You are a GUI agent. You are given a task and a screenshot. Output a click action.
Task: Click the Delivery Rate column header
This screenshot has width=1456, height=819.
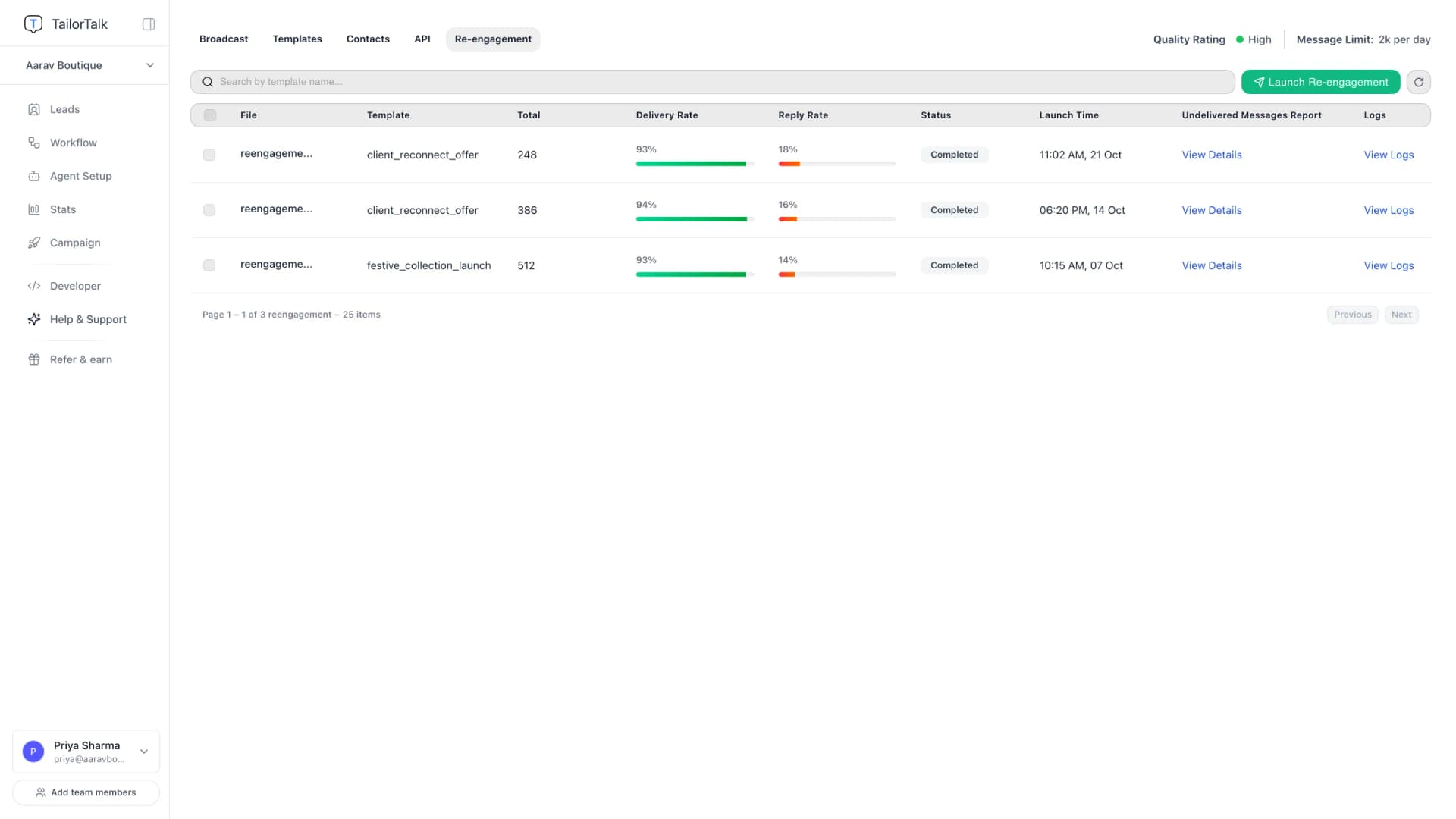(667, 115)
